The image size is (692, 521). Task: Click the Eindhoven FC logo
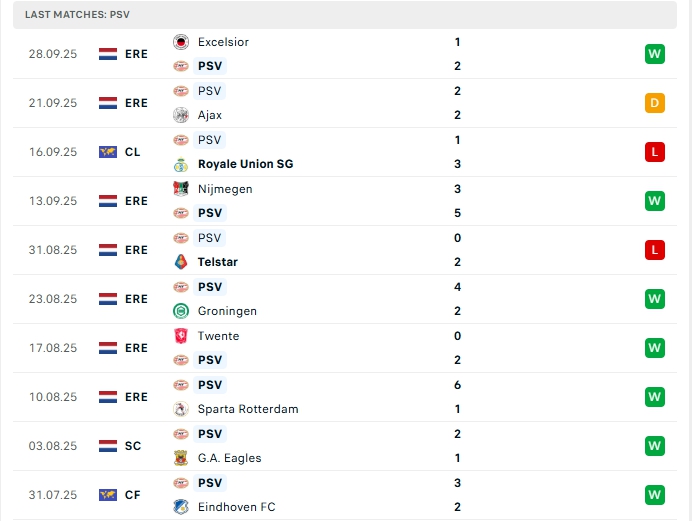[x=181, y=507]
